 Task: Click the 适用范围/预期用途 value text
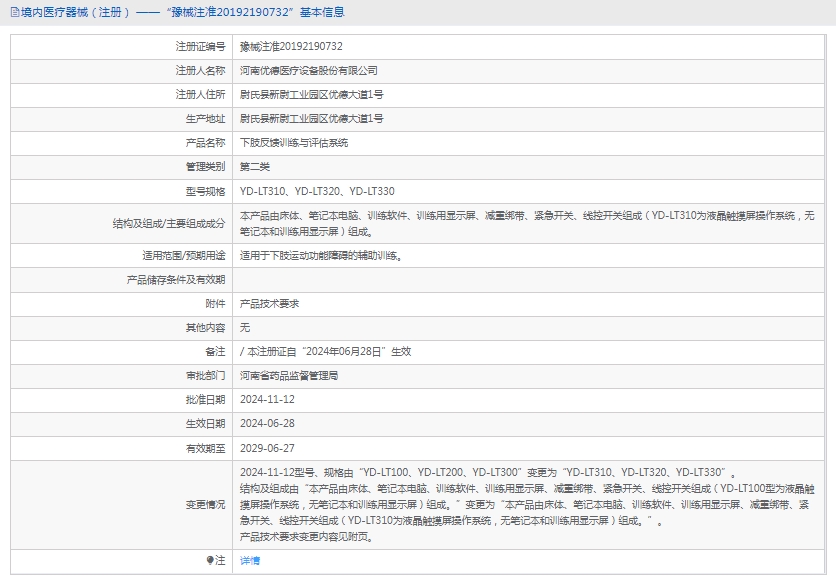tap(321, 256)
